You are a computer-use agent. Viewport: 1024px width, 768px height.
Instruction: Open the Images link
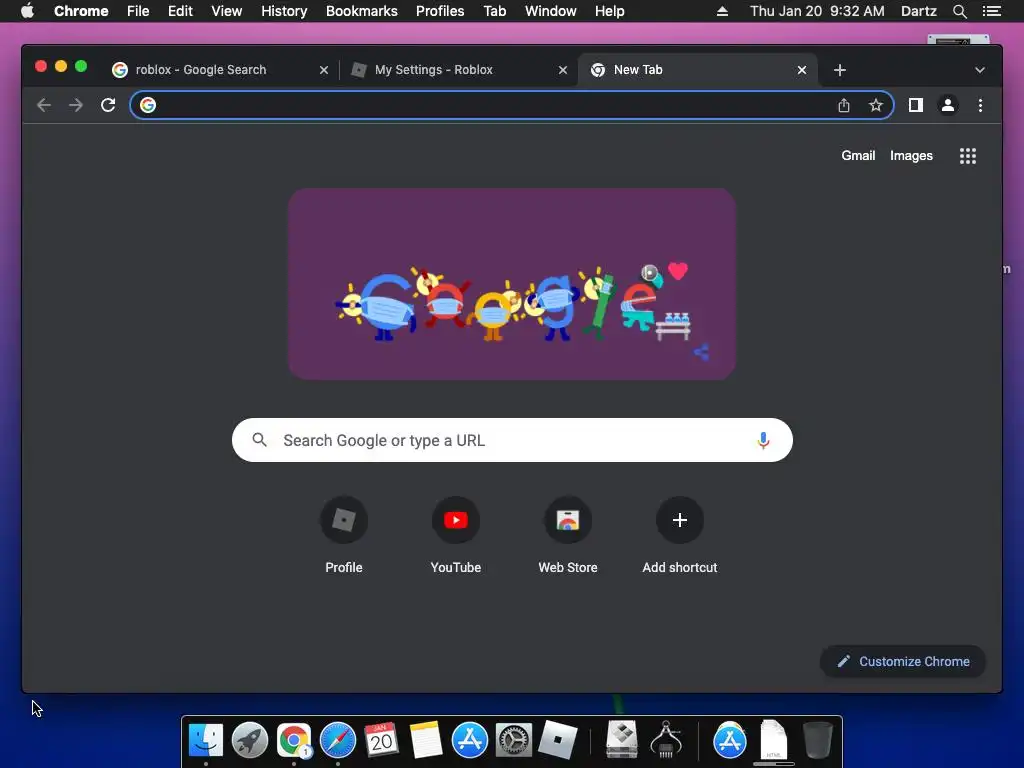pos(911,155)
